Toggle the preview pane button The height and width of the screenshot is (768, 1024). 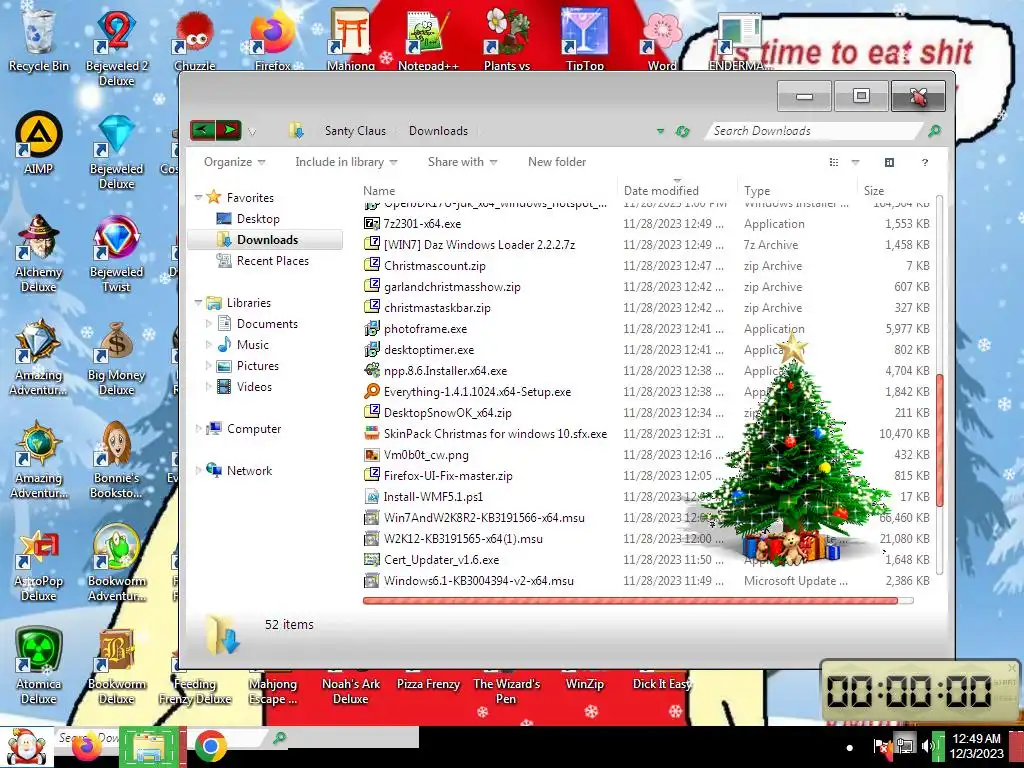click(889, 162)
